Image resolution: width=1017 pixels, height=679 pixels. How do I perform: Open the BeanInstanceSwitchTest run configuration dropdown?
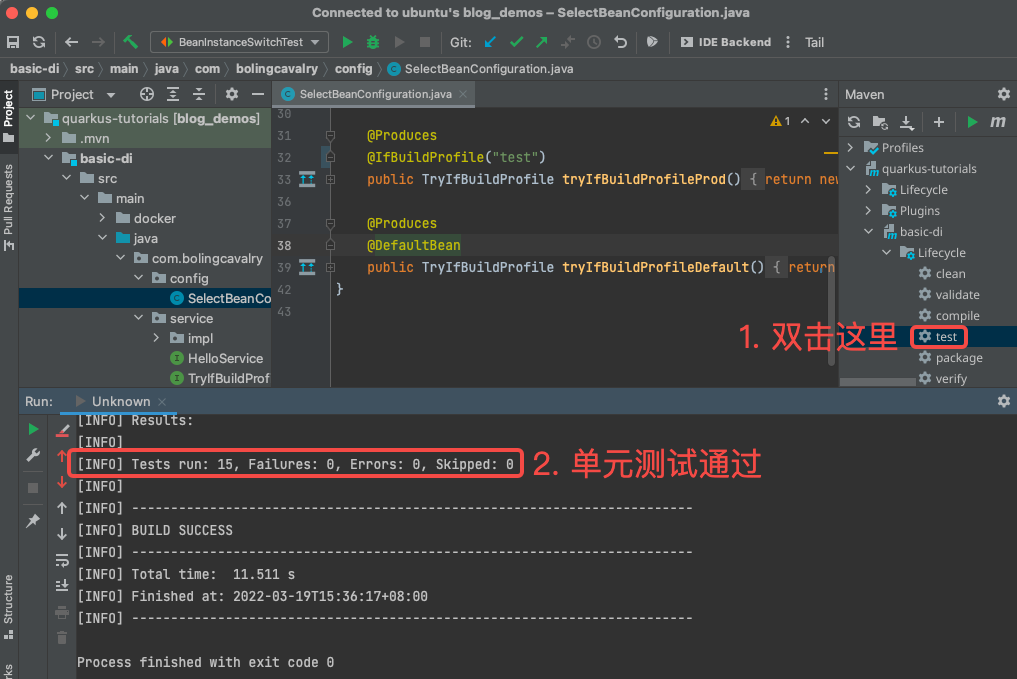pos(239,42)
